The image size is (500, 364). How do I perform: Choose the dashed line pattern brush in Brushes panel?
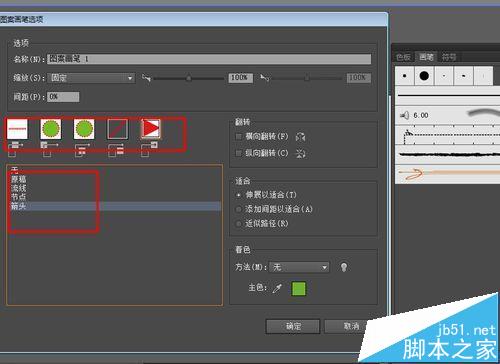(x=447, y=136)
